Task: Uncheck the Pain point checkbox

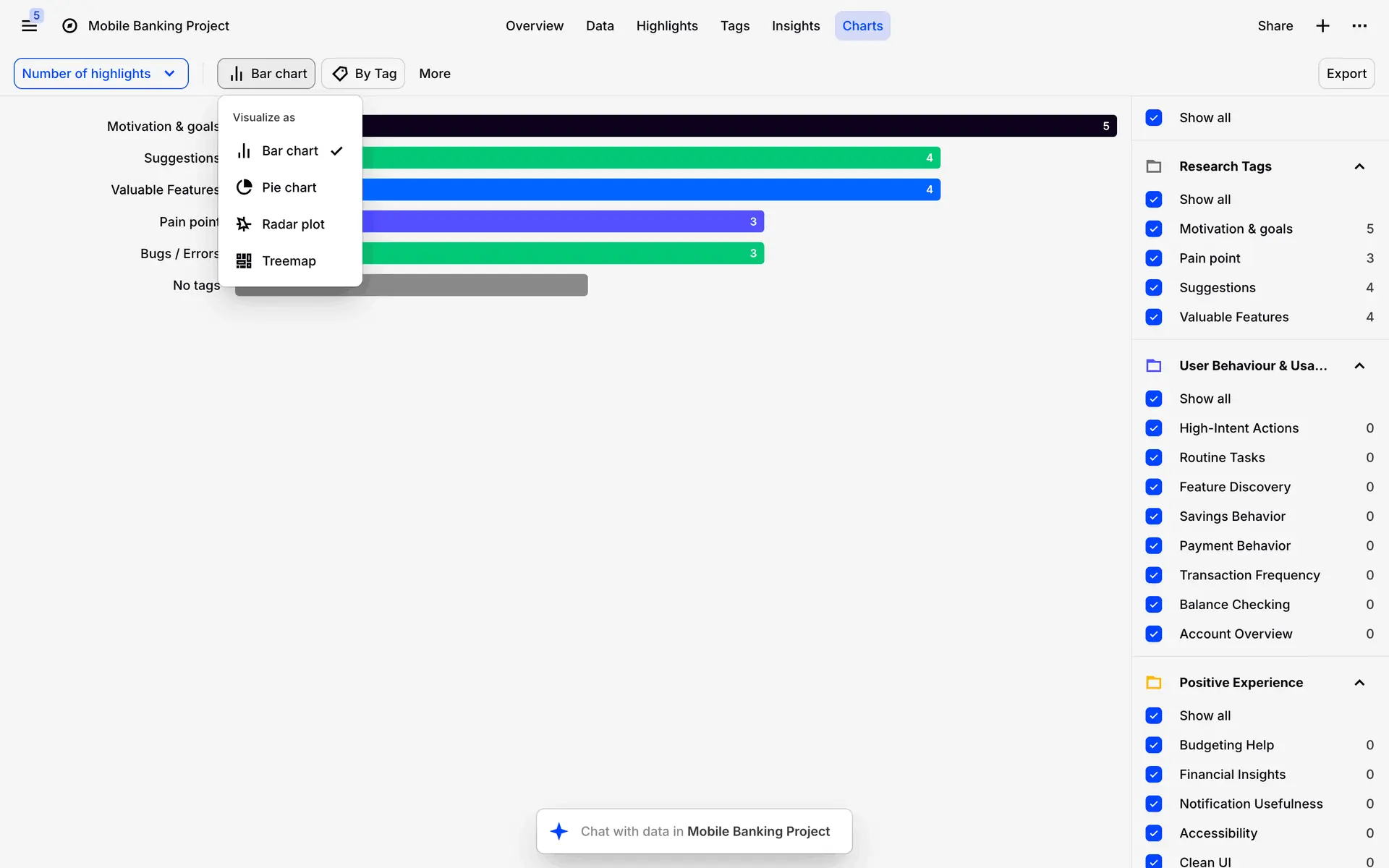Action: (x=1154, y=258)
